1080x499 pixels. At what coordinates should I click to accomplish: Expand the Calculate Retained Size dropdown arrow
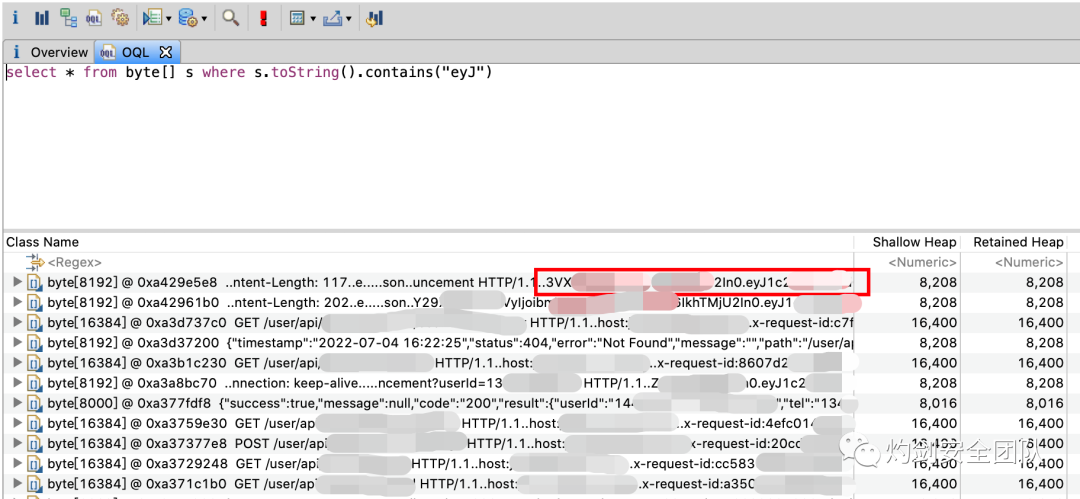pyautogui.click(x=313, y=19)
